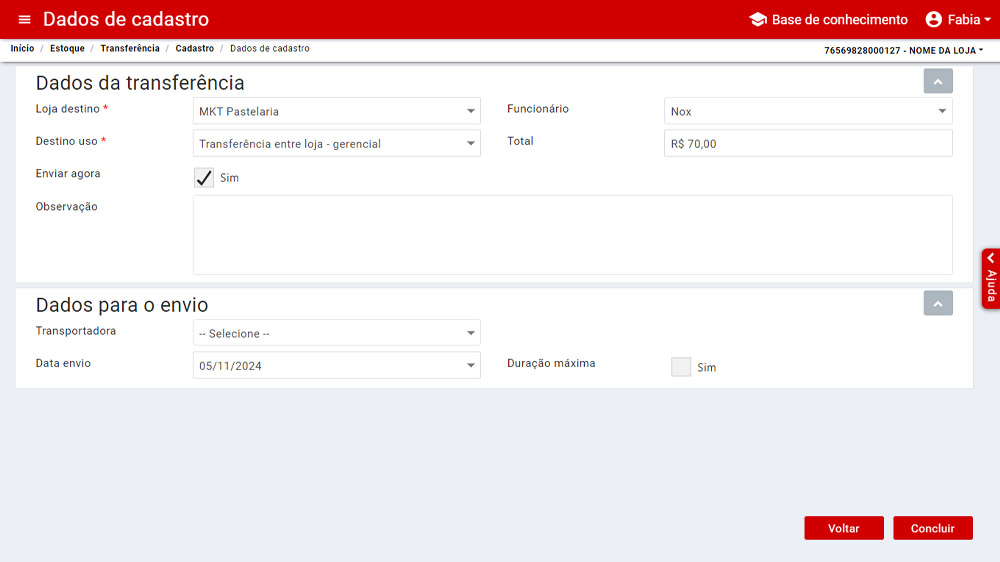Navigate to Estoque in the breadcrumb
Screen dimensions: 1000x562
click(x=67, y=49)
